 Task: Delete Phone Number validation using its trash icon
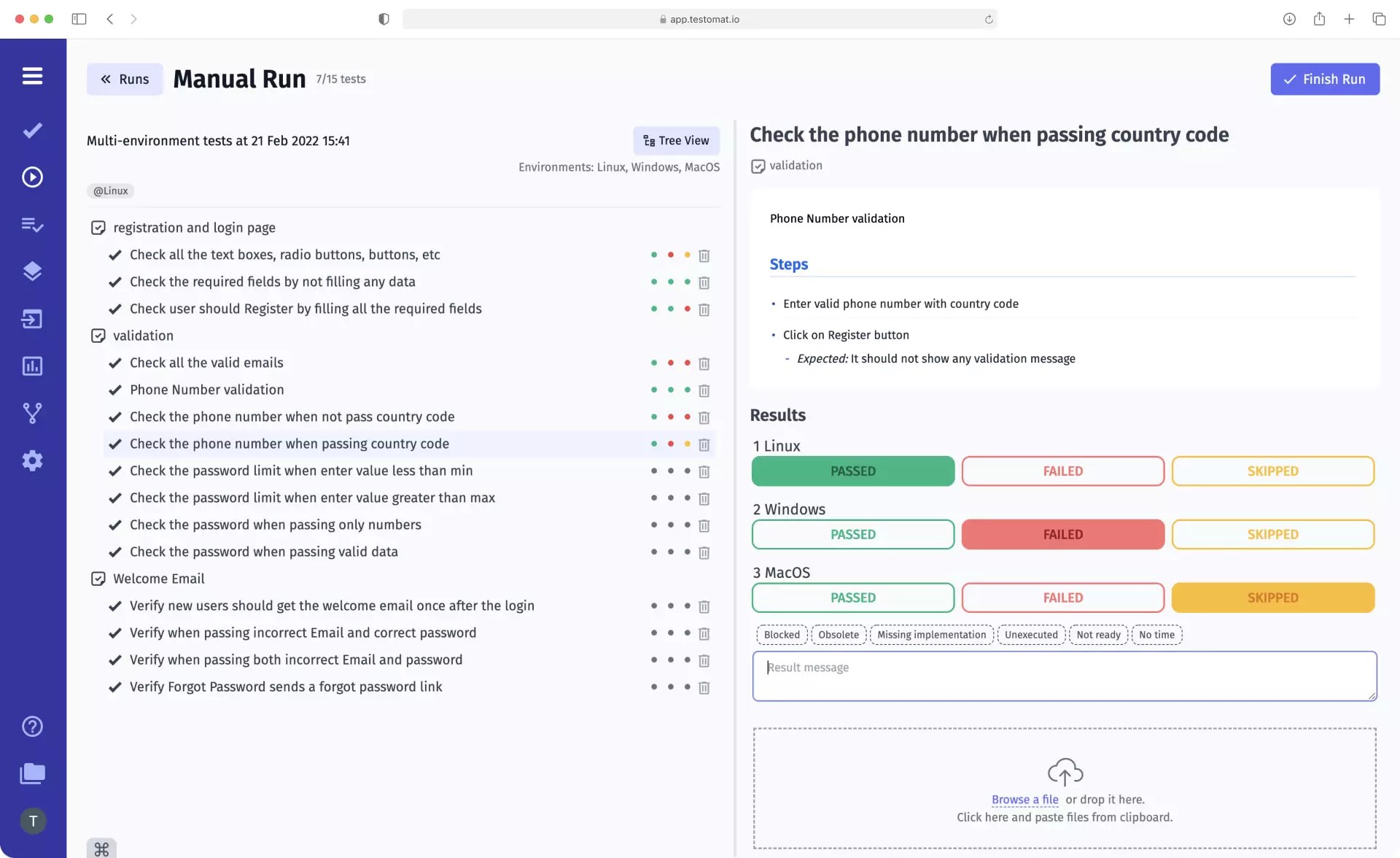pyautogui.click(x=704, y=391)
